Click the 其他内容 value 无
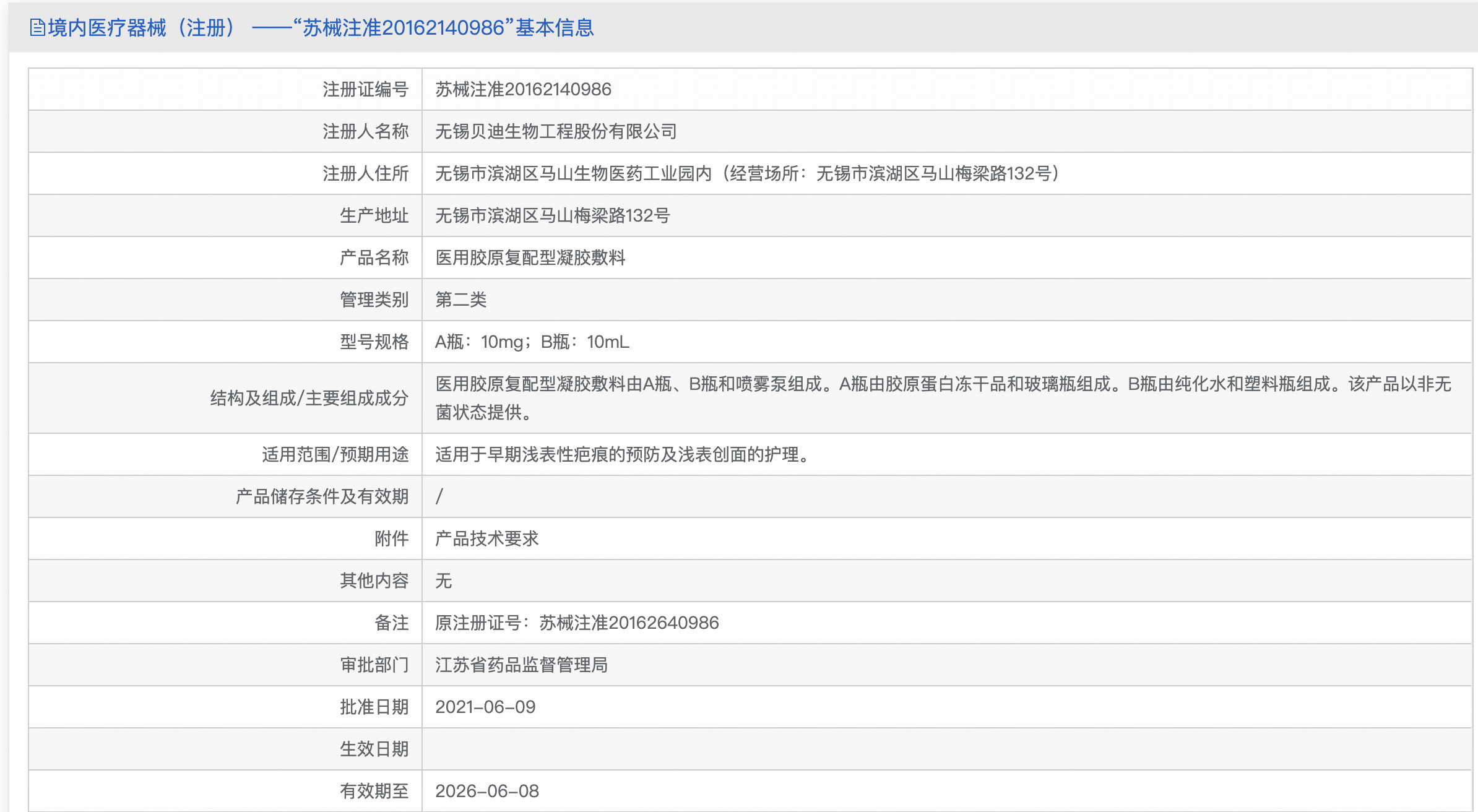This screenshot has width=1478, height=812. point(443,581)
